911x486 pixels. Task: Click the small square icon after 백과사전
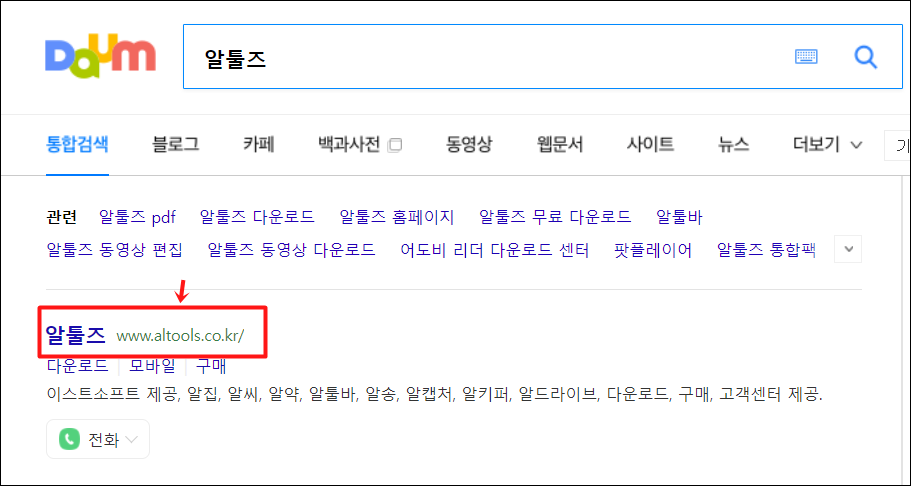pyautogui.click(x=395, y=145)
